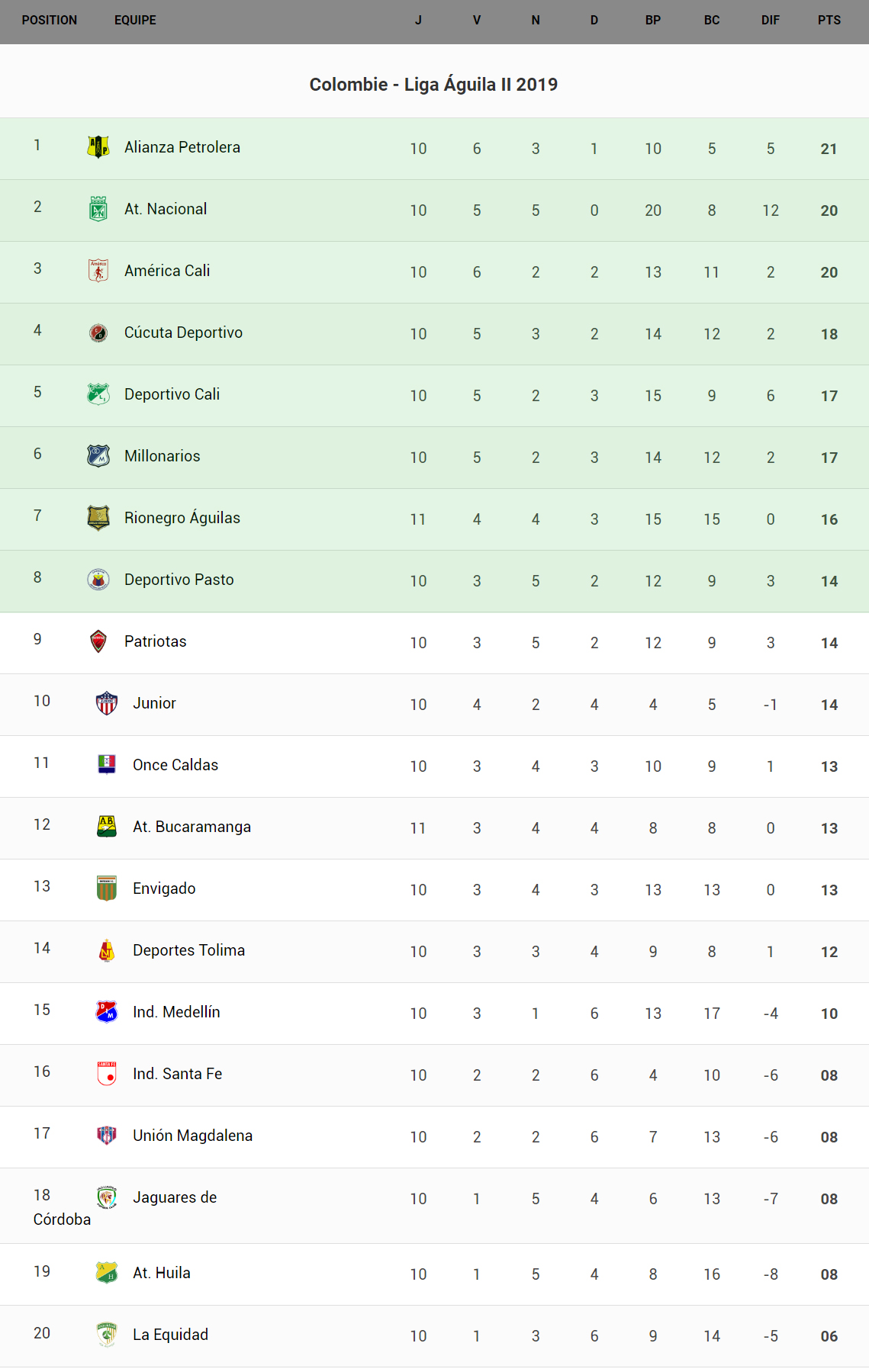Click the At. Nacional club logo
The image size is (869, 1372).
(98, 208)
